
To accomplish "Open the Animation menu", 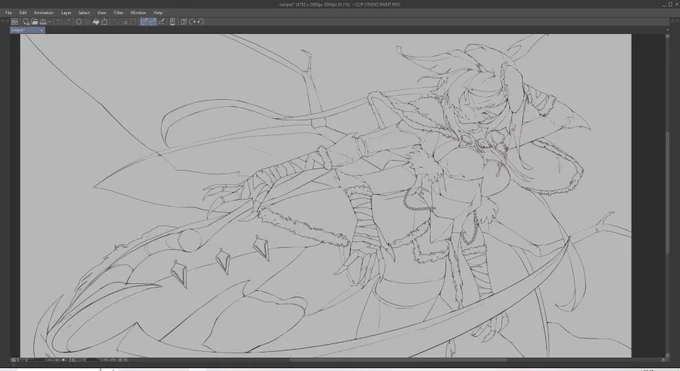I will tap(43, 13).
